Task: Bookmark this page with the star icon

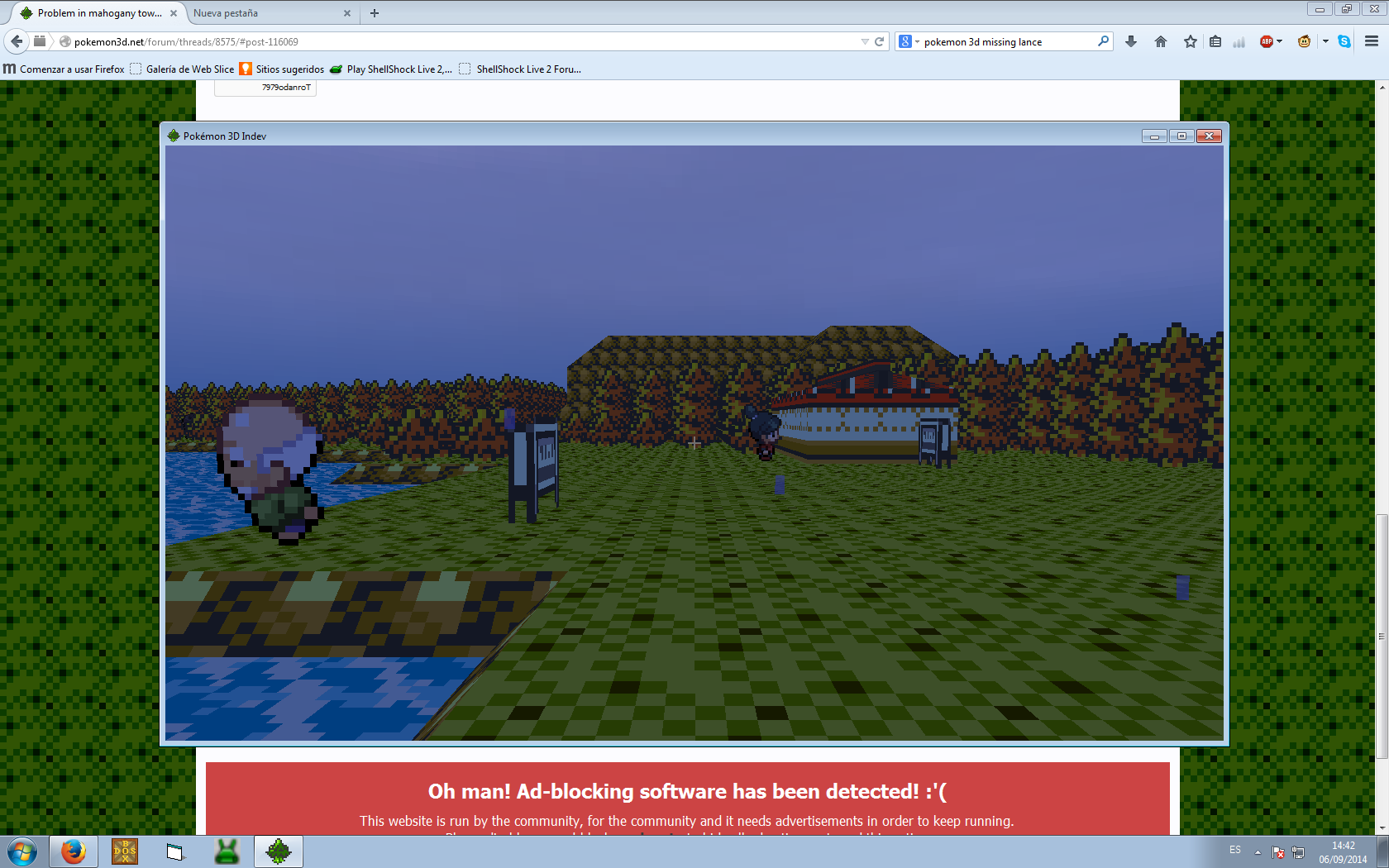Action: [1191, 41]
